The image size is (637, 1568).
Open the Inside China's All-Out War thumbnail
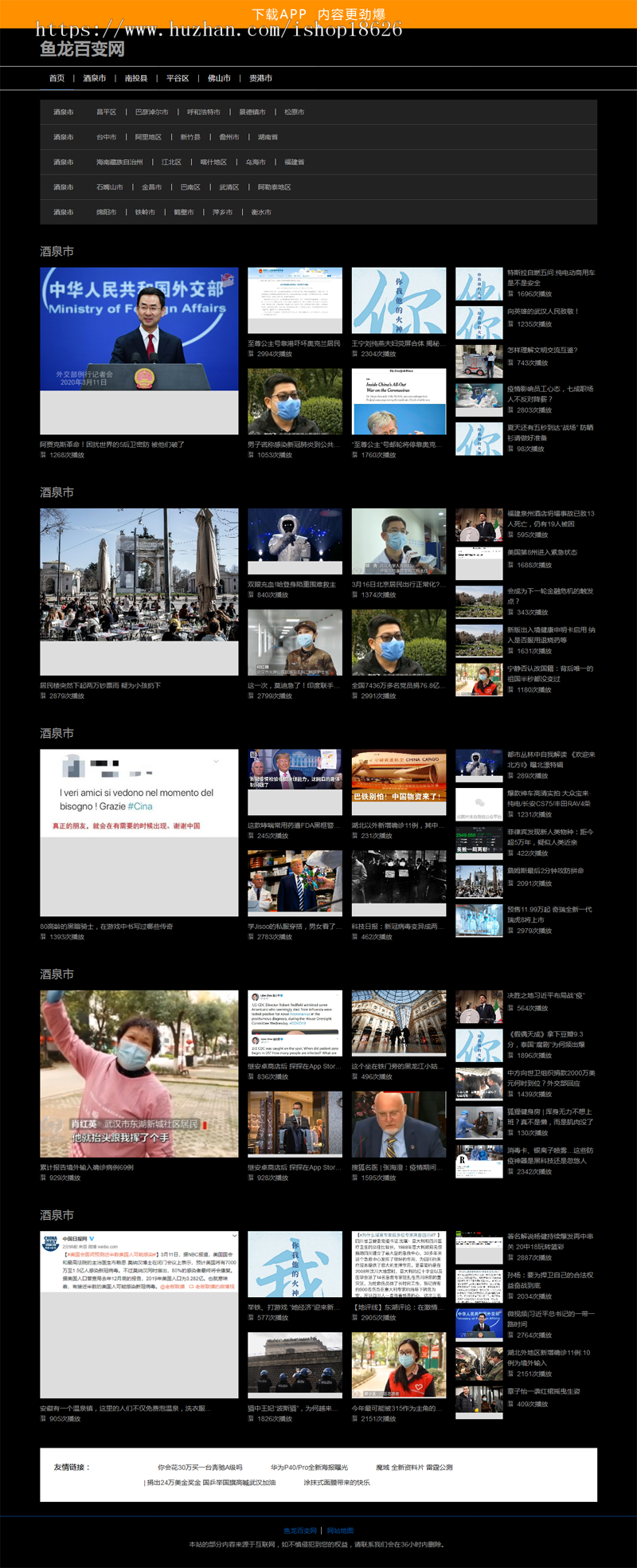pyautogui.click(x=399, y=401)
